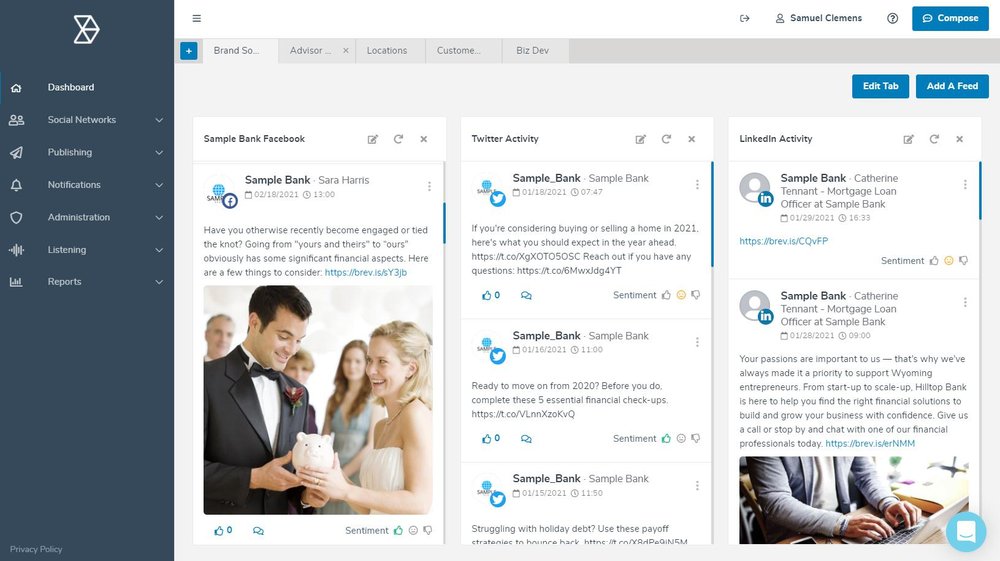
Task: Expand Reports sidebar menu
Action: [87, 282]
